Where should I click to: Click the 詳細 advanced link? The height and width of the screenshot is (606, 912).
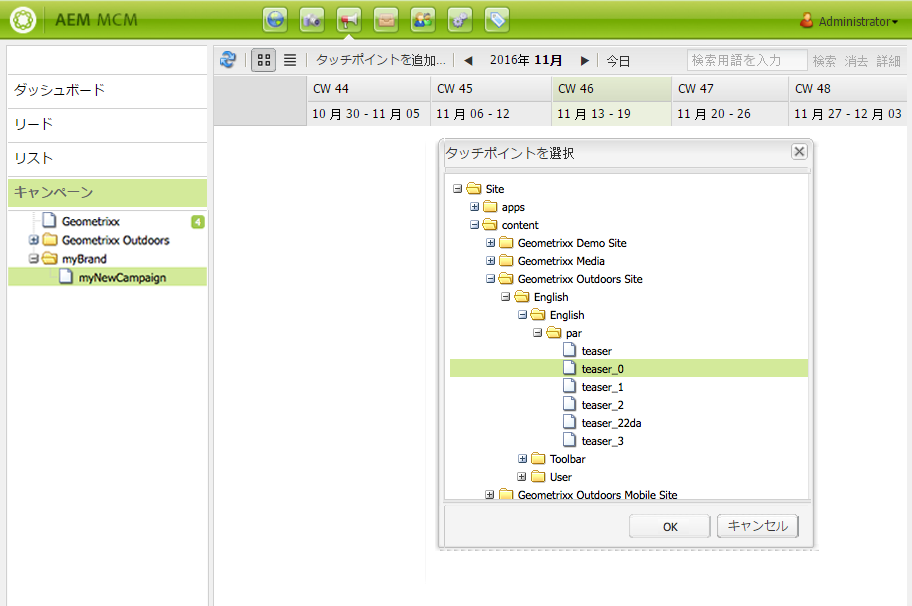tap(888, 60)
